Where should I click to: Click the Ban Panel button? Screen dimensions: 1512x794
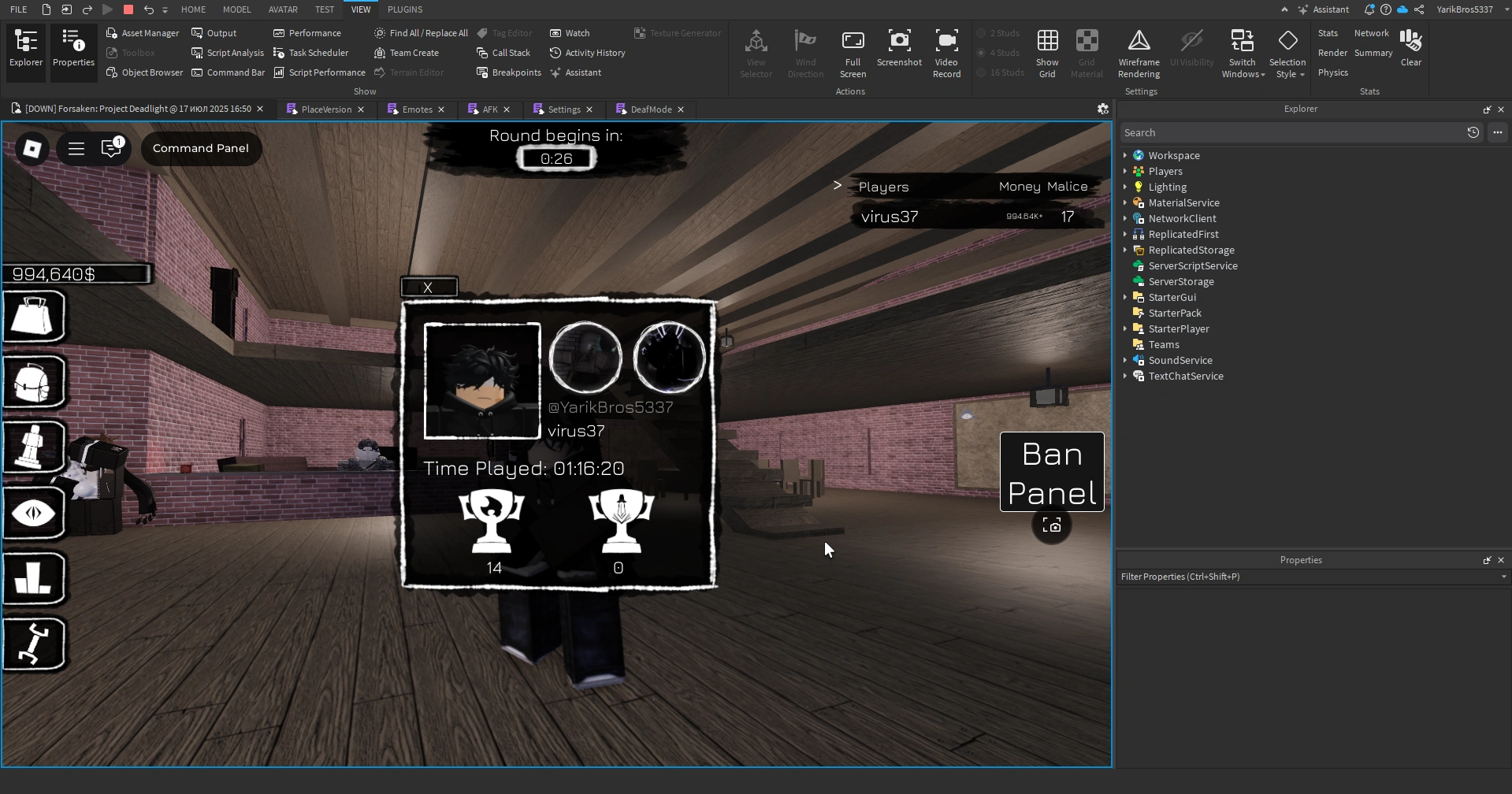[1051, 473]
